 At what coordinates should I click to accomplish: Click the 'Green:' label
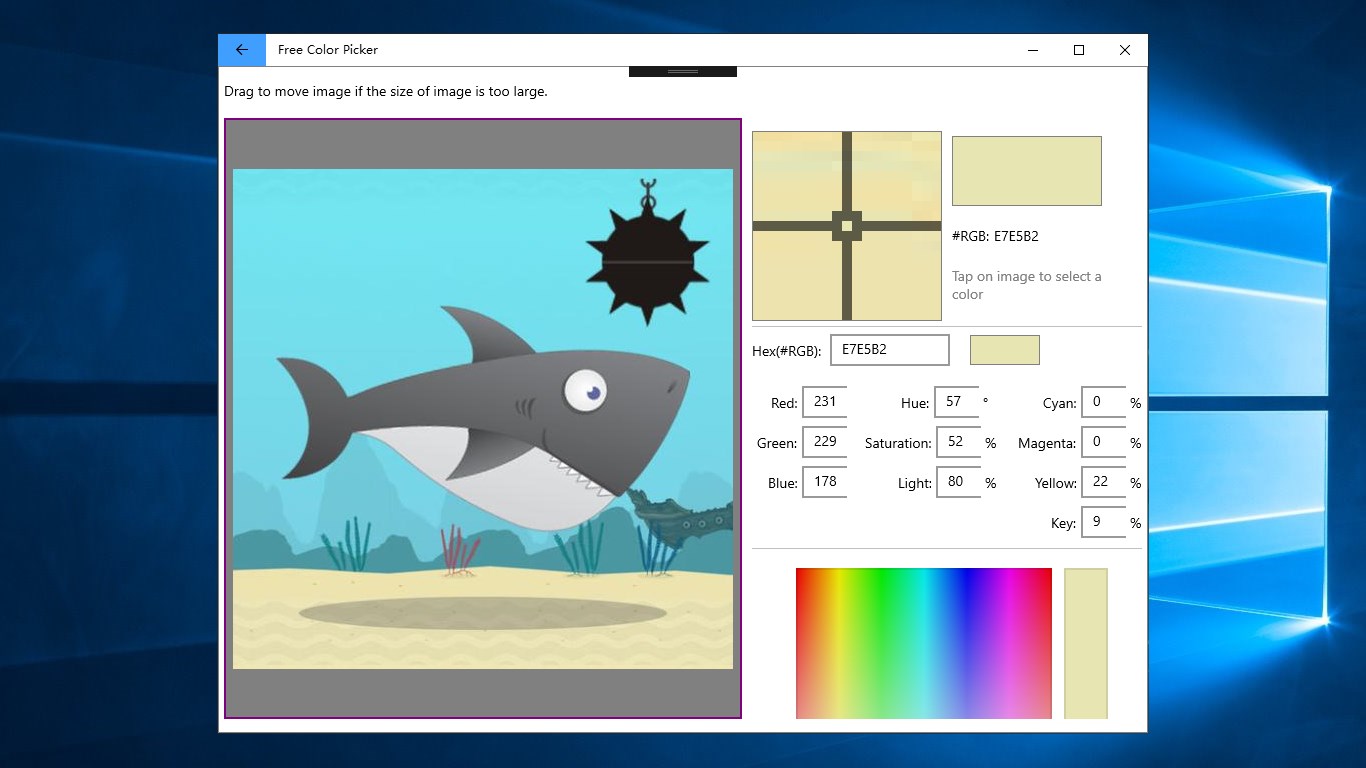point(777,444)
